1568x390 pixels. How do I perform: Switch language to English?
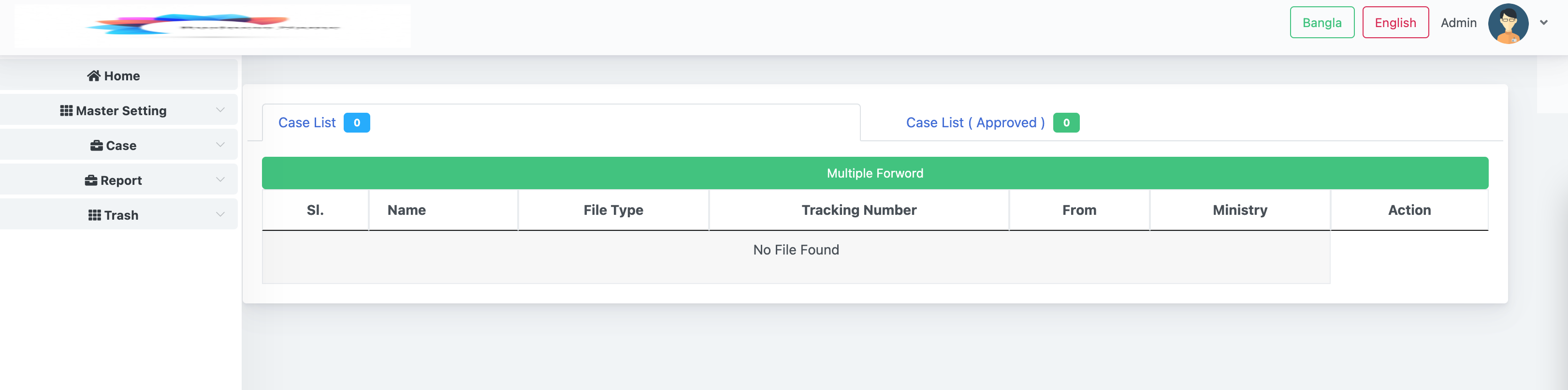(x=1395, y=23)
